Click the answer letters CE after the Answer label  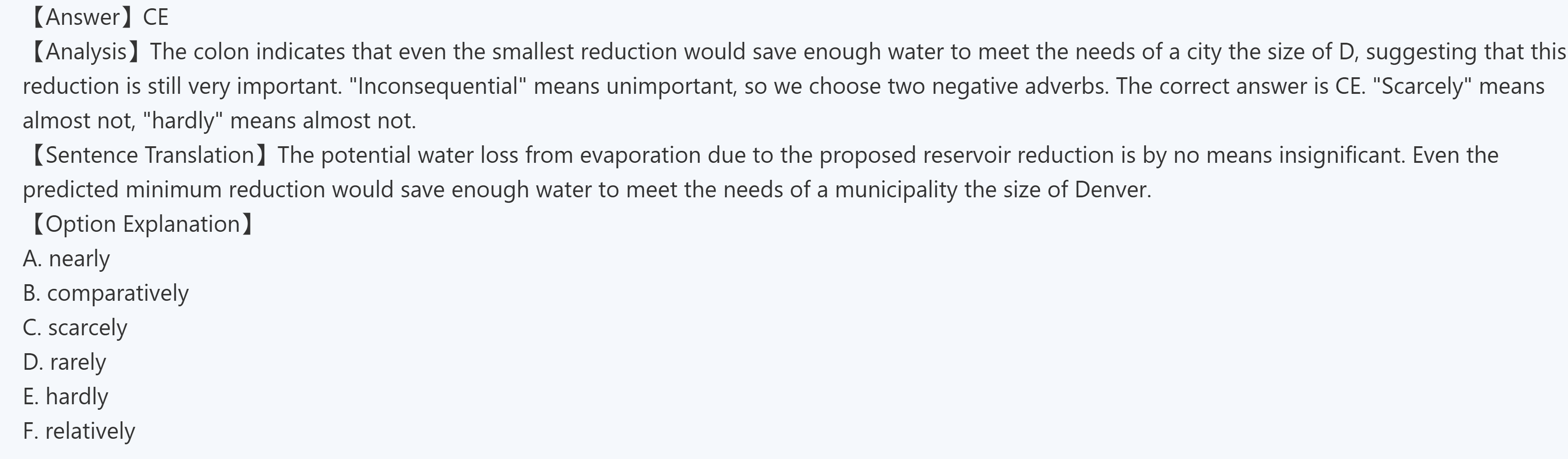[156, 17]
